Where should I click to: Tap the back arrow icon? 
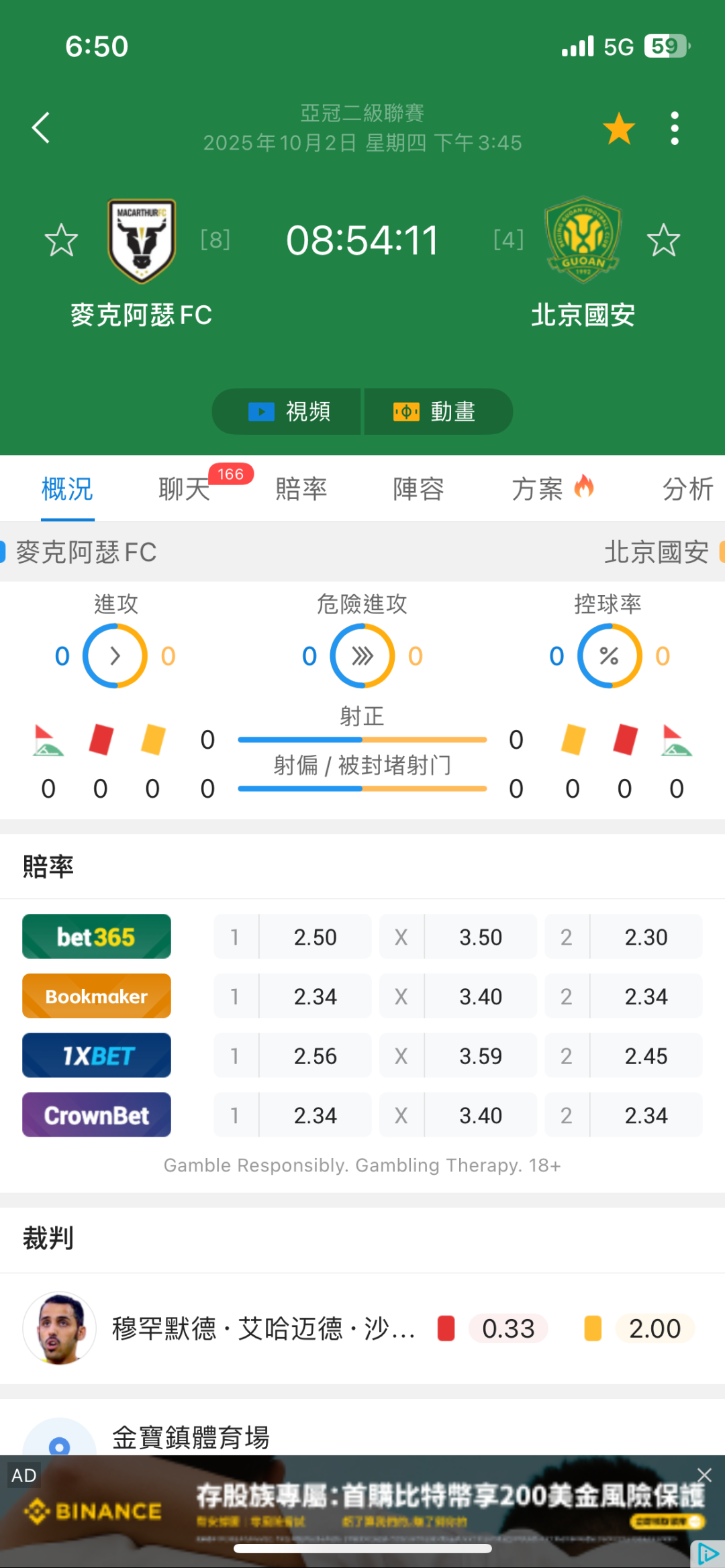42,127
